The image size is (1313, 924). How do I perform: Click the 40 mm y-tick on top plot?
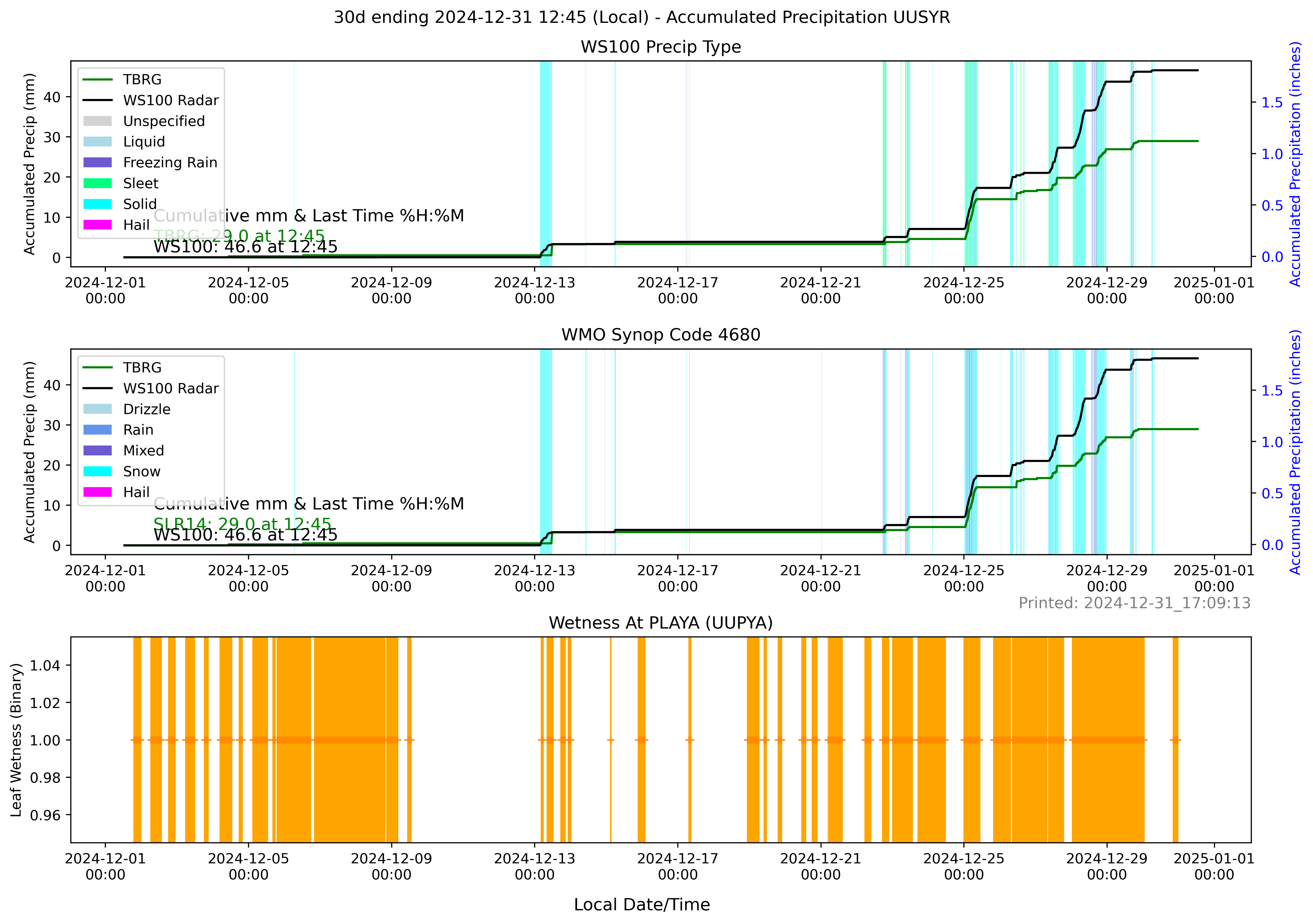pyautogui.click(x=52, y=97)
